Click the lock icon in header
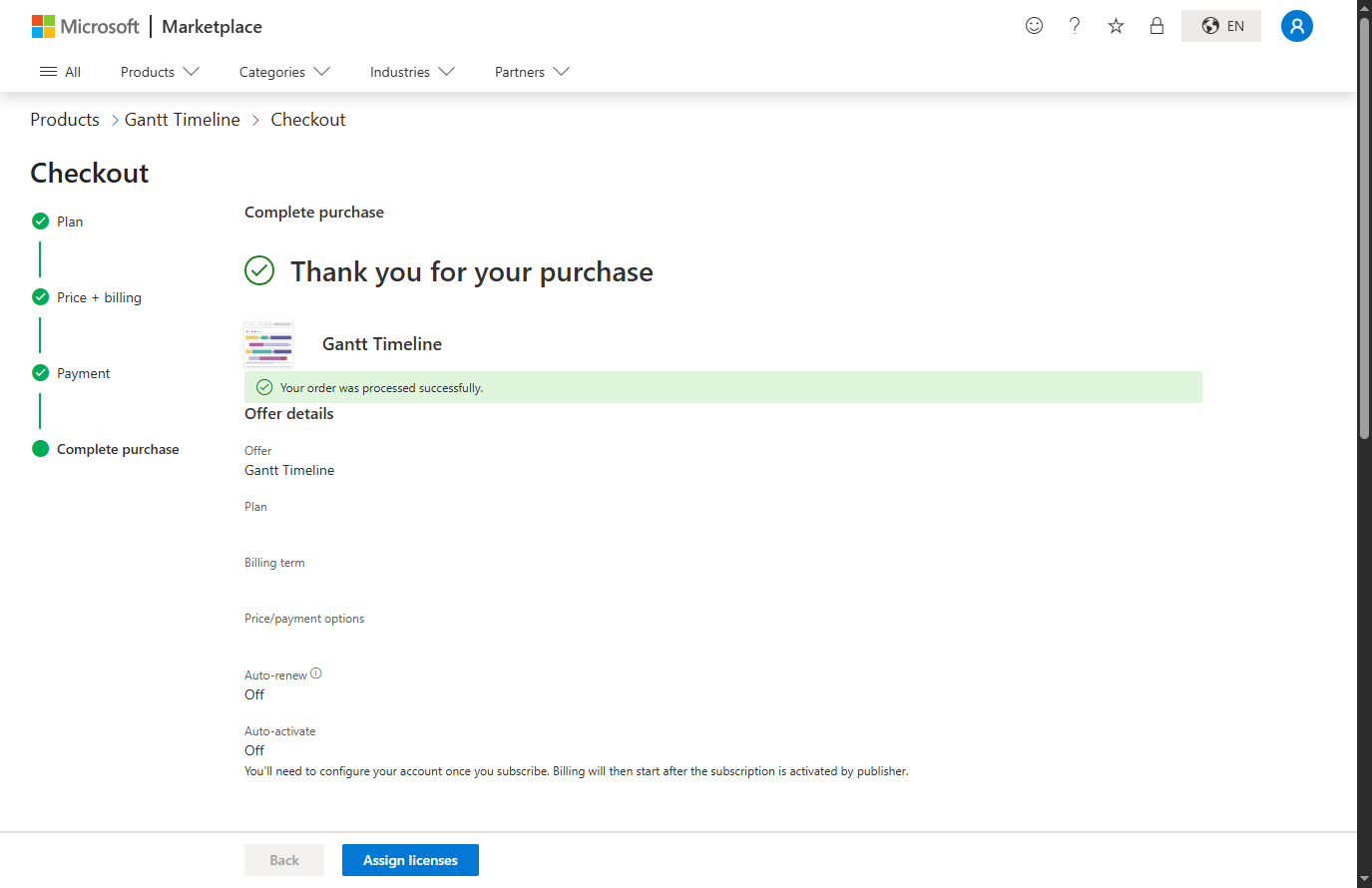This screenshot has width=1372, height=888. click(1156, 26)
